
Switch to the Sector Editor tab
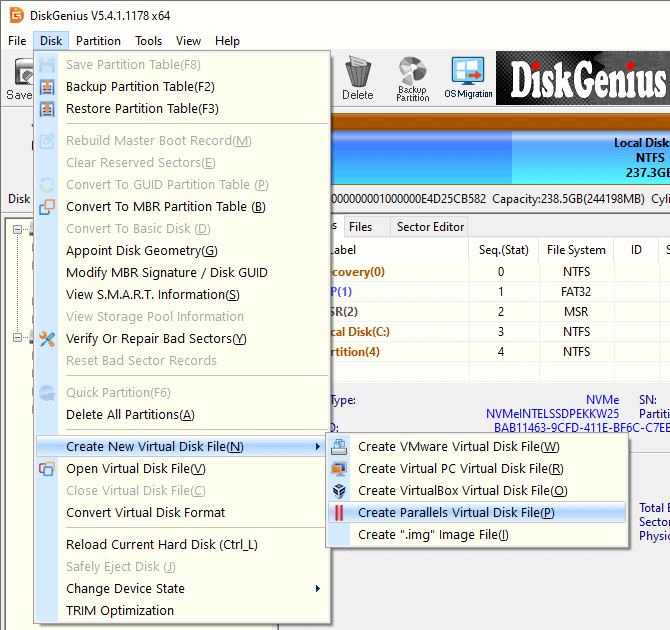[x=430, y=227]
